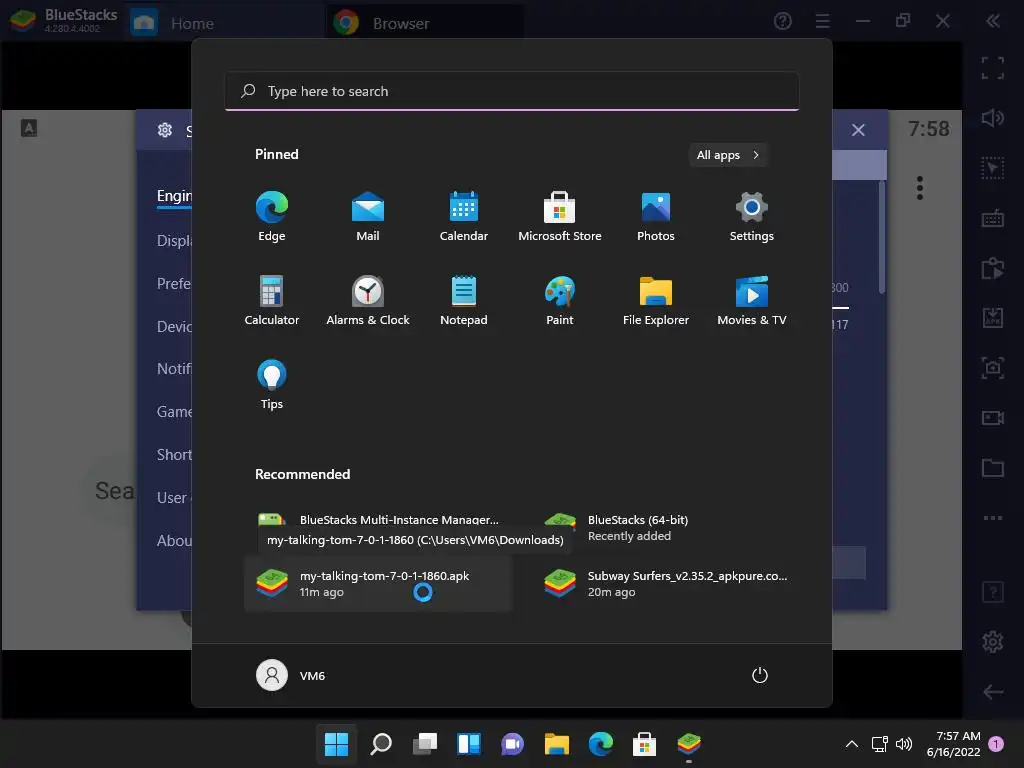Show hidden system tray icons chevron
Image resolution: width=1024 pixels, height=768 pixels.
pos(852,744)
